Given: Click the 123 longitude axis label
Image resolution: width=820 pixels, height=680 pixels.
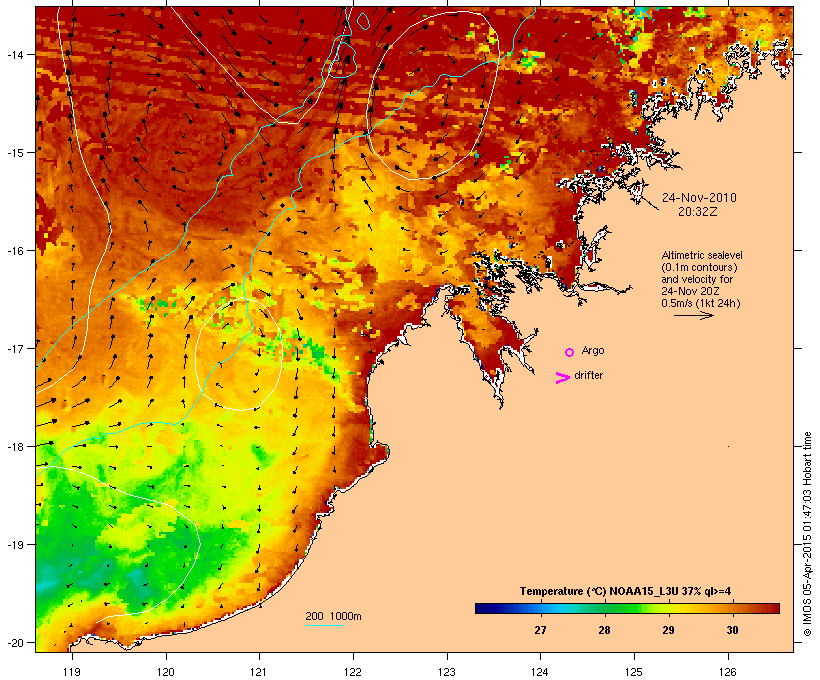Looking at the screenshot, I should pyautogui.click(x=447, y=672).
